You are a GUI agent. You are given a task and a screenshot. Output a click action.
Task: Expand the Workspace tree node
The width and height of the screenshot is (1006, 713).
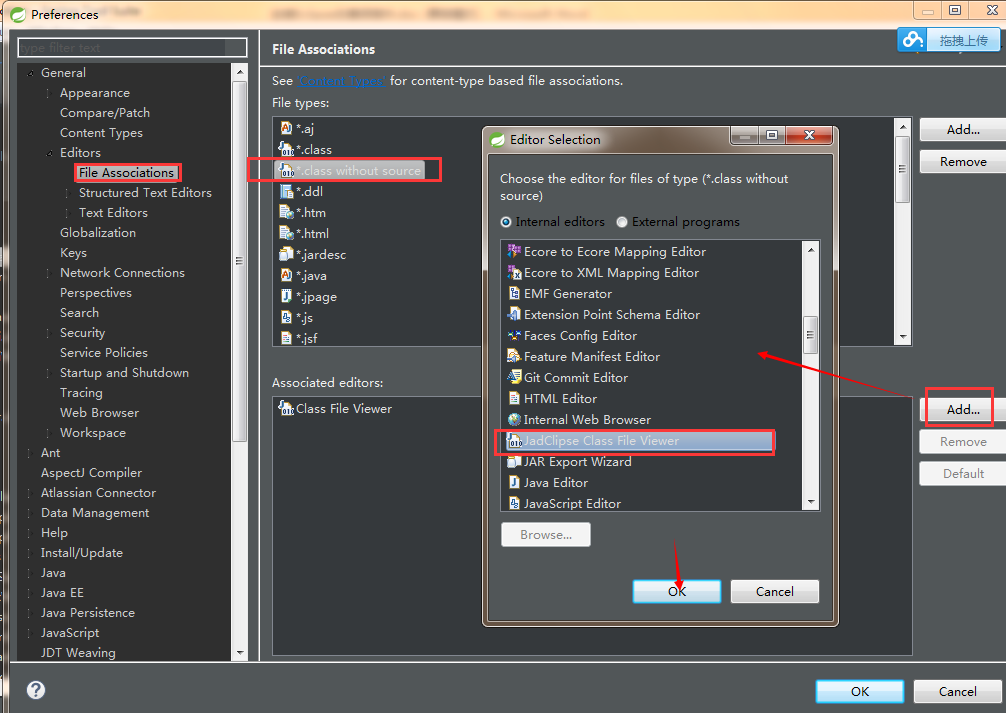[49, 433]
